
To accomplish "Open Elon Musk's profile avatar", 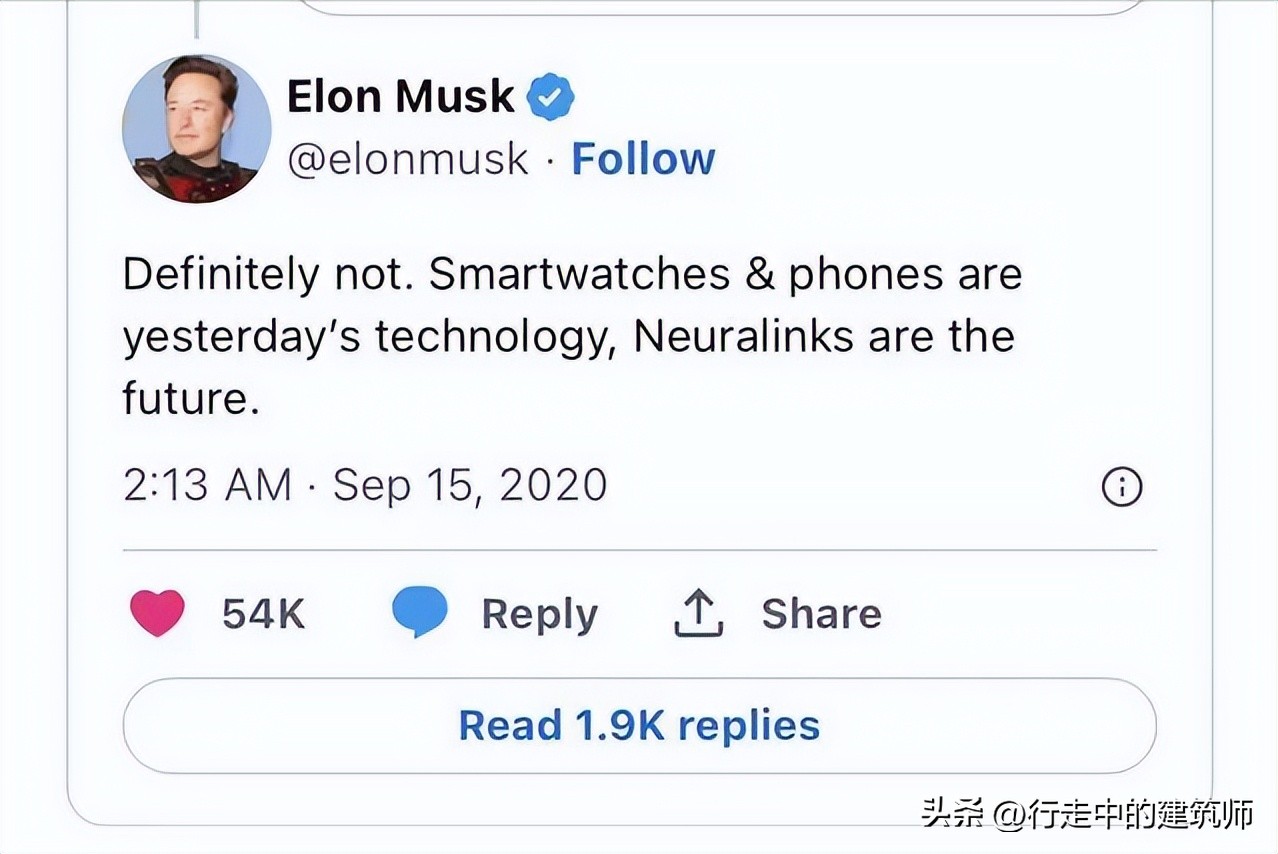I will click(x=196, y=129).
